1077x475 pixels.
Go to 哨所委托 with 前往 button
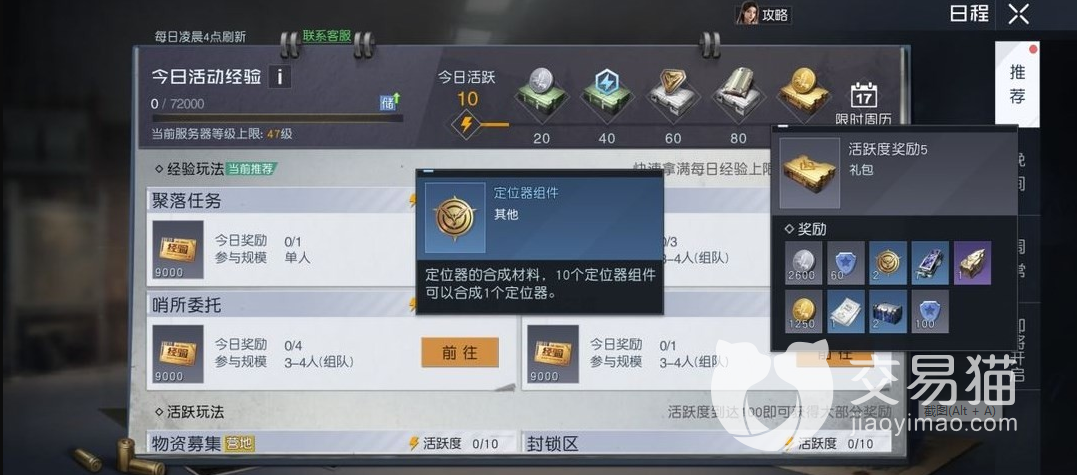coord(460,353)
